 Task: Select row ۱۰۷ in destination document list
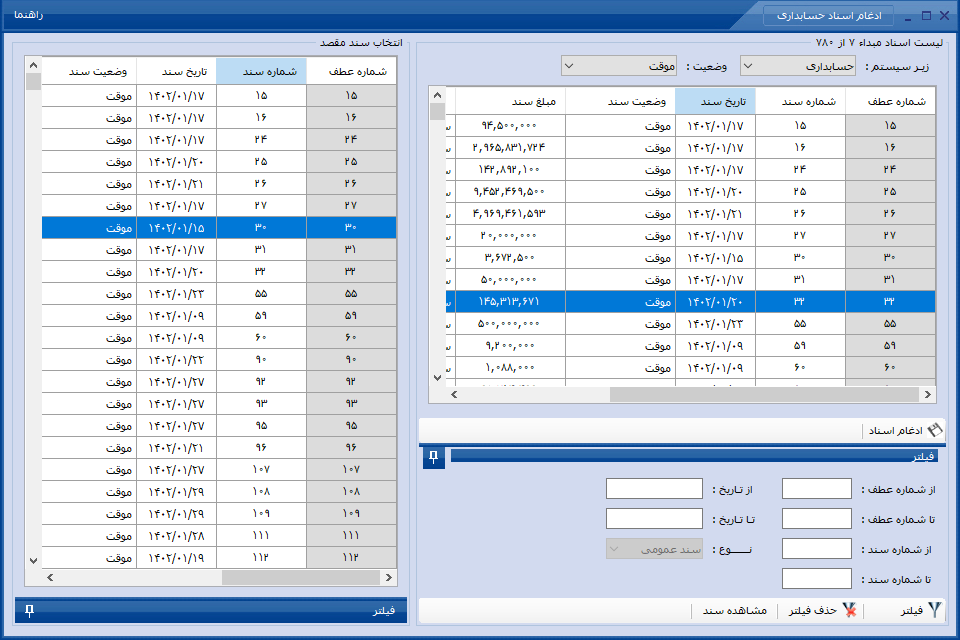[x=219, y=470]
